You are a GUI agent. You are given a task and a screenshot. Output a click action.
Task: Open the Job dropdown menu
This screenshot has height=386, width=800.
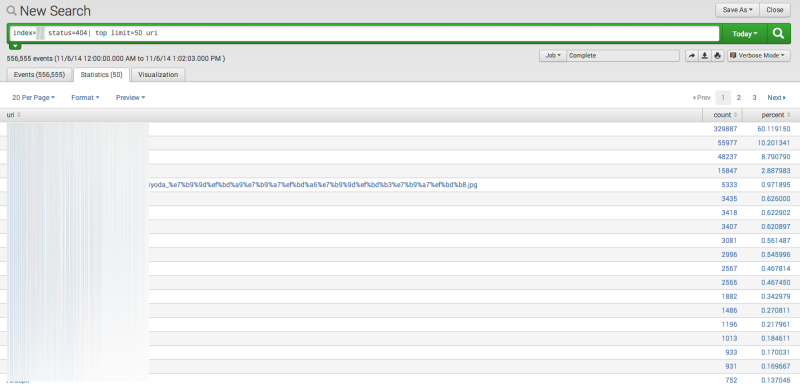pos(553,56)
